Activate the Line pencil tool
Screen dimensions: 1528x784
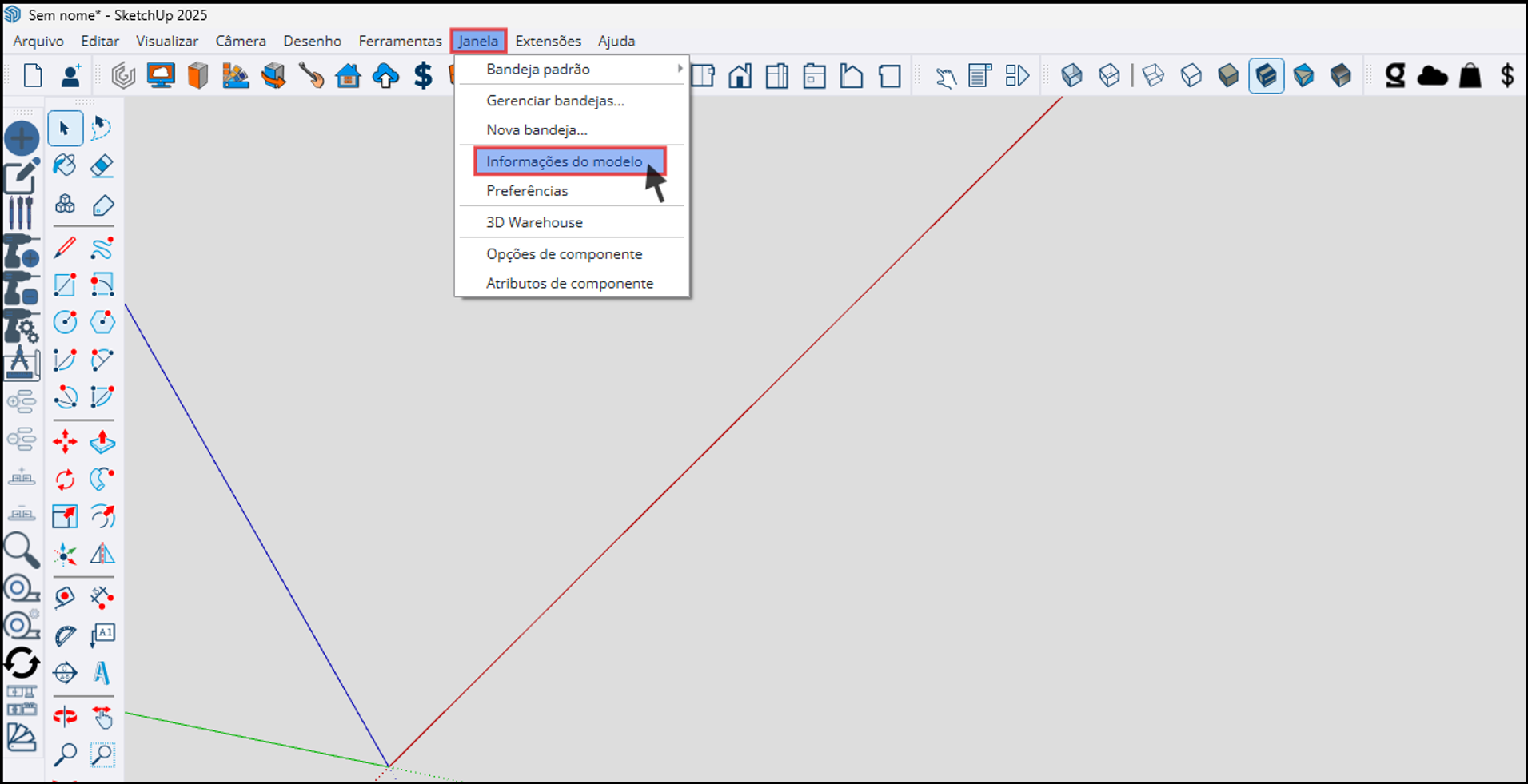click(65, 248)
